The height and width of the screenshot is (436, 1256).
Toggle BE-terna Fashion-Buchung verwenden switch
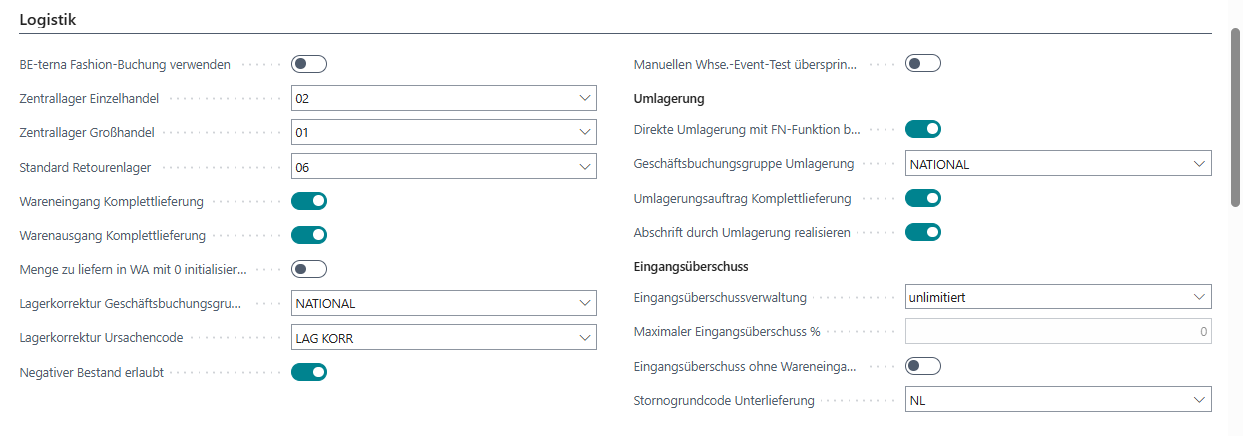click(x=309, y=65)
